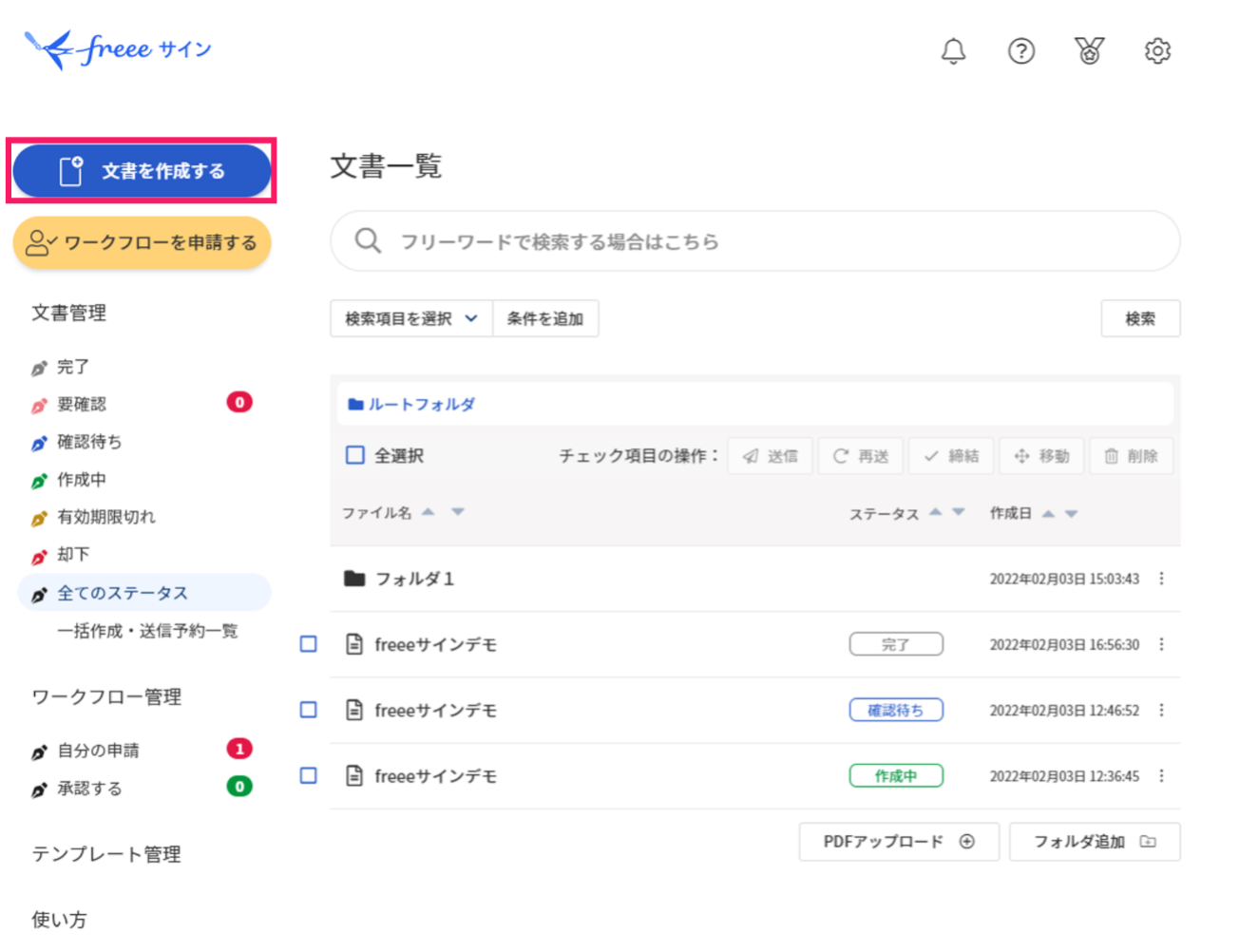Click the 文書を作成する button
This screenshot has height=952, width=1239.
[x=142, y=171]
